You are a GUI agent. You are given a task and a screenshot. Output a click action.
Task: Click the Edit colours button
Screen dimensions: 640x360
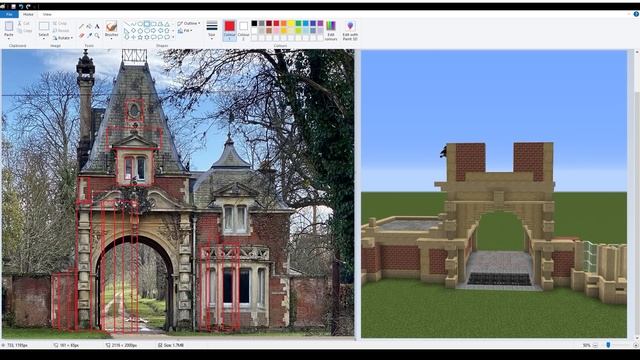coord(331,30)
